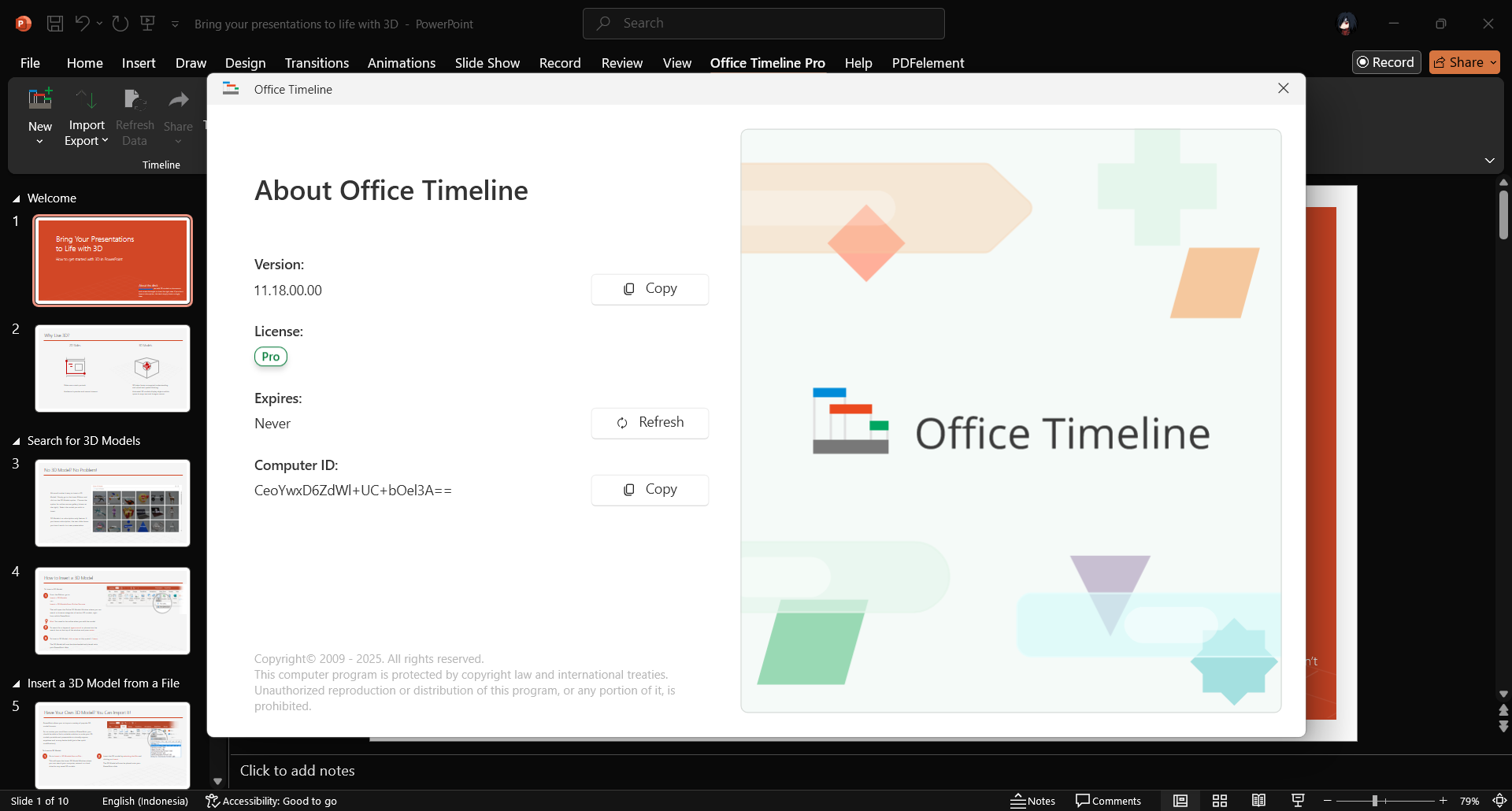The image size is (1512, 811).
Task: Toggle the Comments pane
Action: click(x=1108, y=801)
